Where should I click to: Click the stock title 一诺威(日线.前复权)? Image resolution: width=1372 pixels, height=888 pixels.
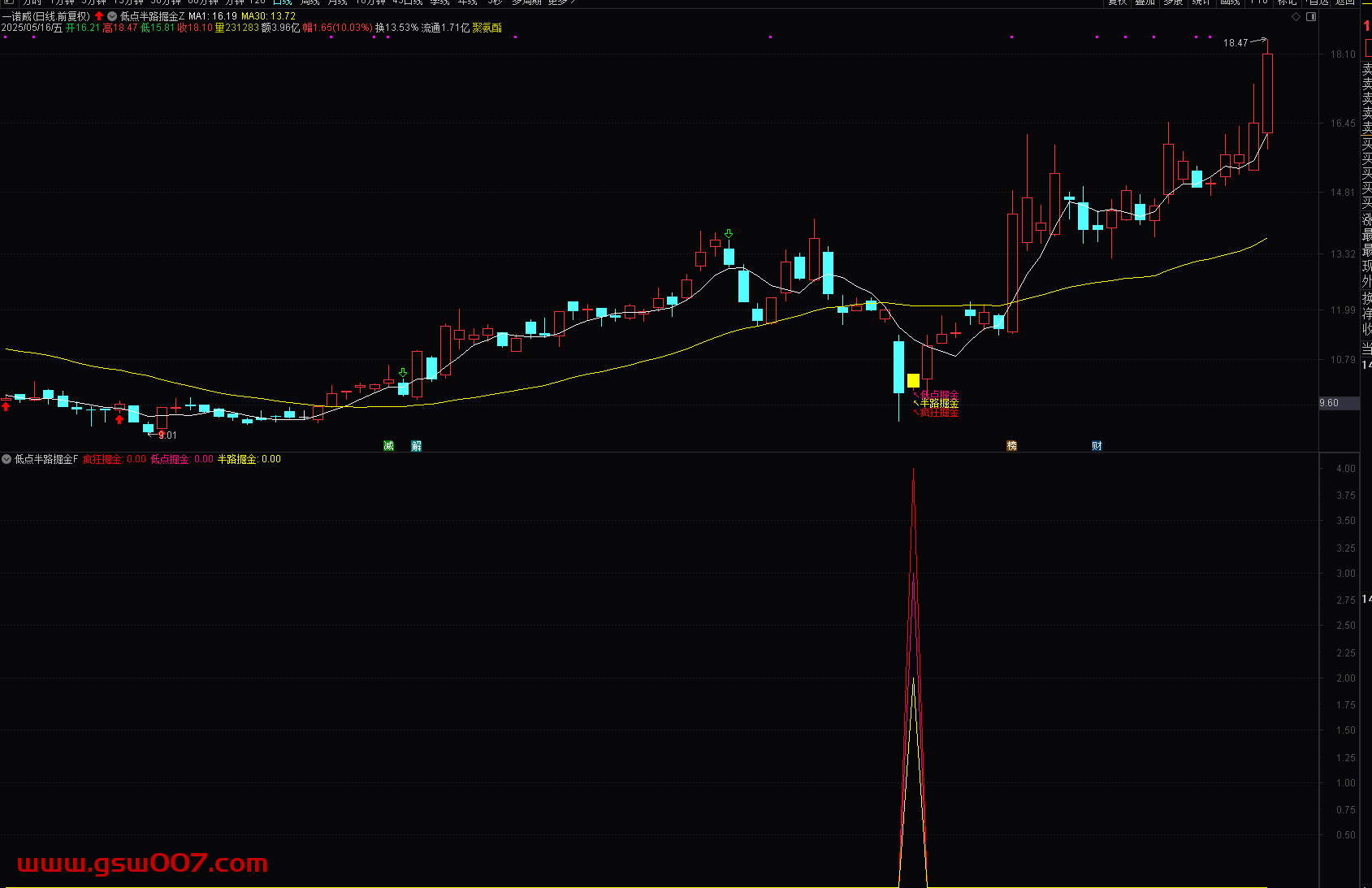[x=45, y=16]
